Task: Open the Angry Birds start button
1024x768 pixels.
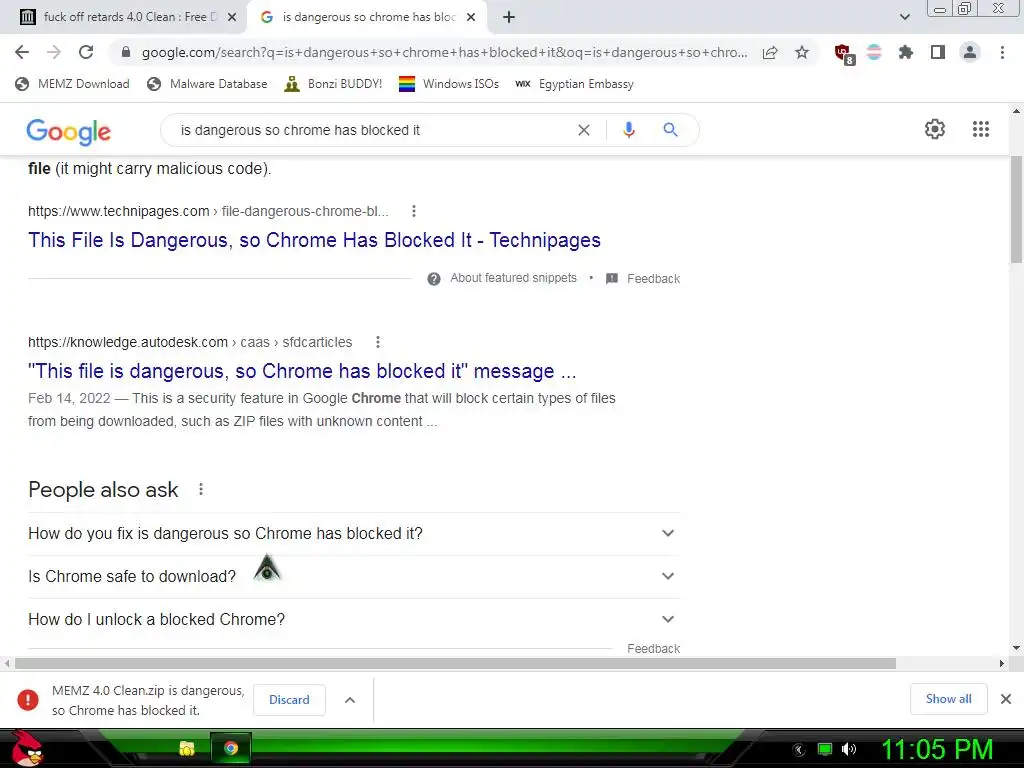Action: tap(27, 749)
